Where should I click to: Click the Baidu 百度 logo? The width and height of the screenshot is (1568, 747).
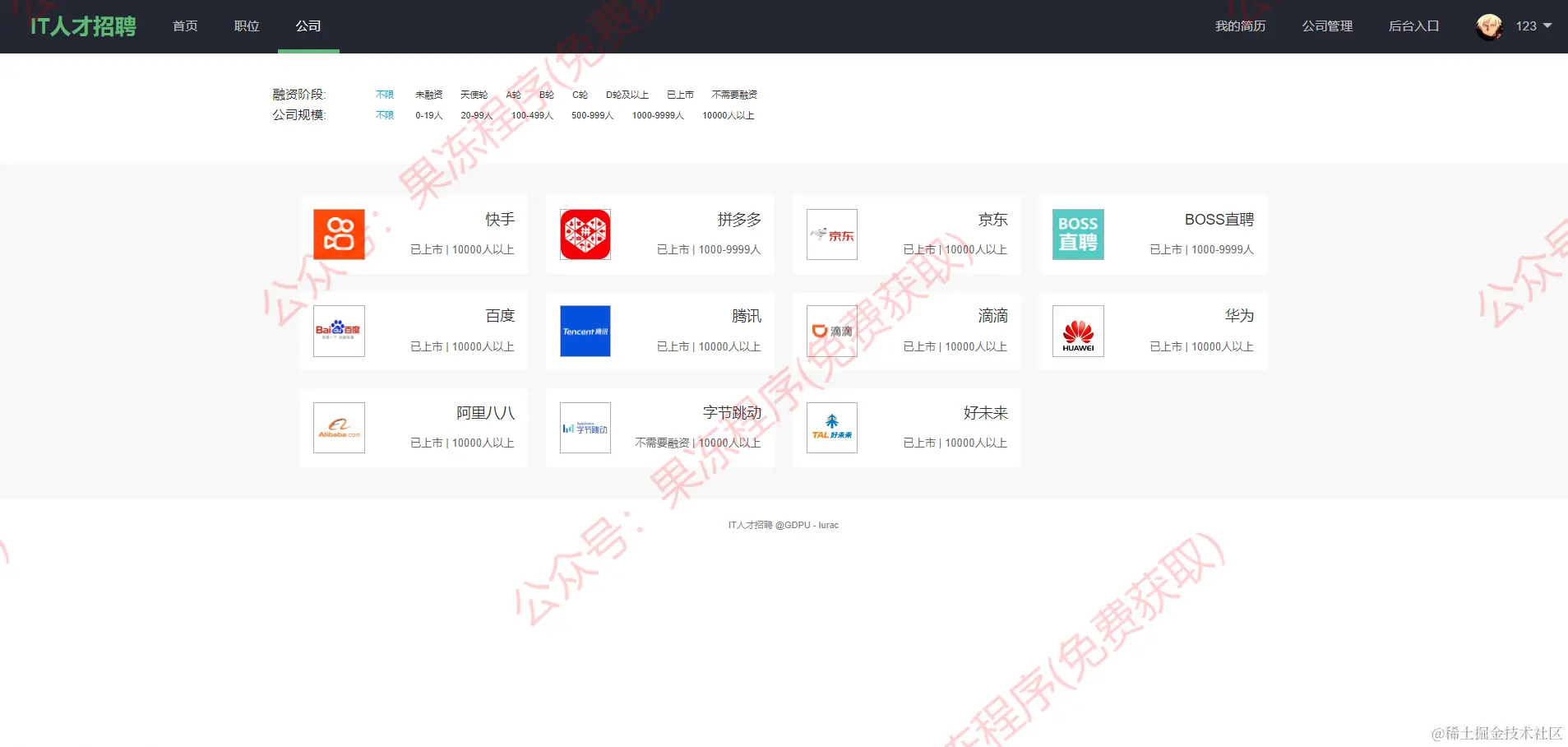pyautogui.click(x=339, y=331)
